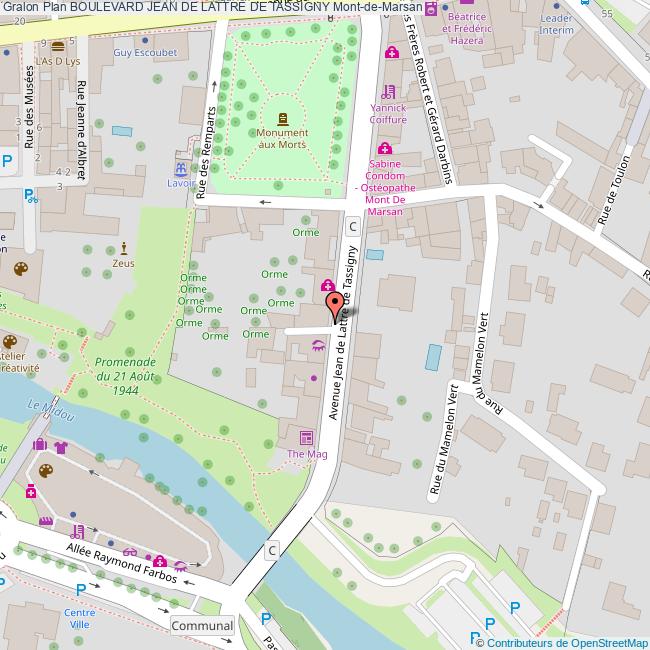Select the Monument aux Morts memorial icon
This screenshot has height=650, width=650.
[x=281, y=119]
